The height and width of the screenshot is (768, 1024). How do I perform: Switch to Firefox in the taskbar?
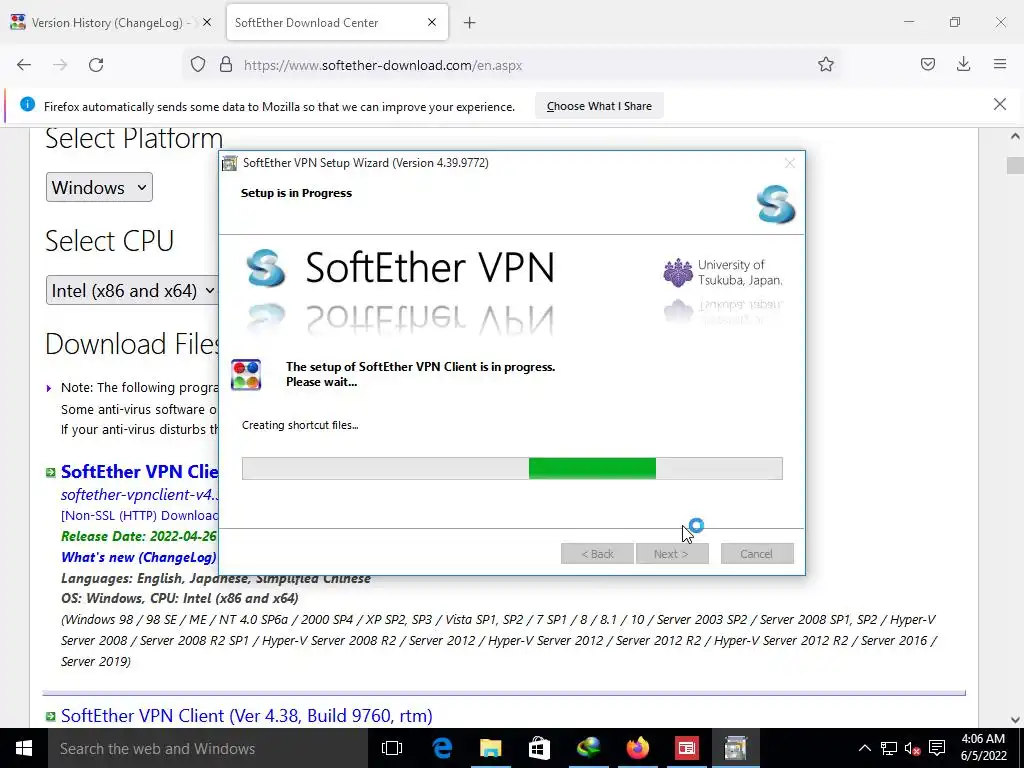(x=637, y=748)
